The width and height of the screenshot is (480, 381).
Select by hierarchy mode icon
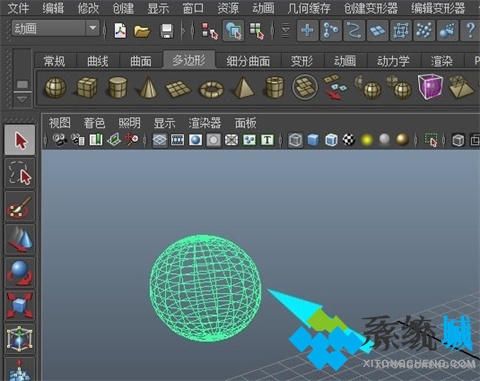point(210,31)
